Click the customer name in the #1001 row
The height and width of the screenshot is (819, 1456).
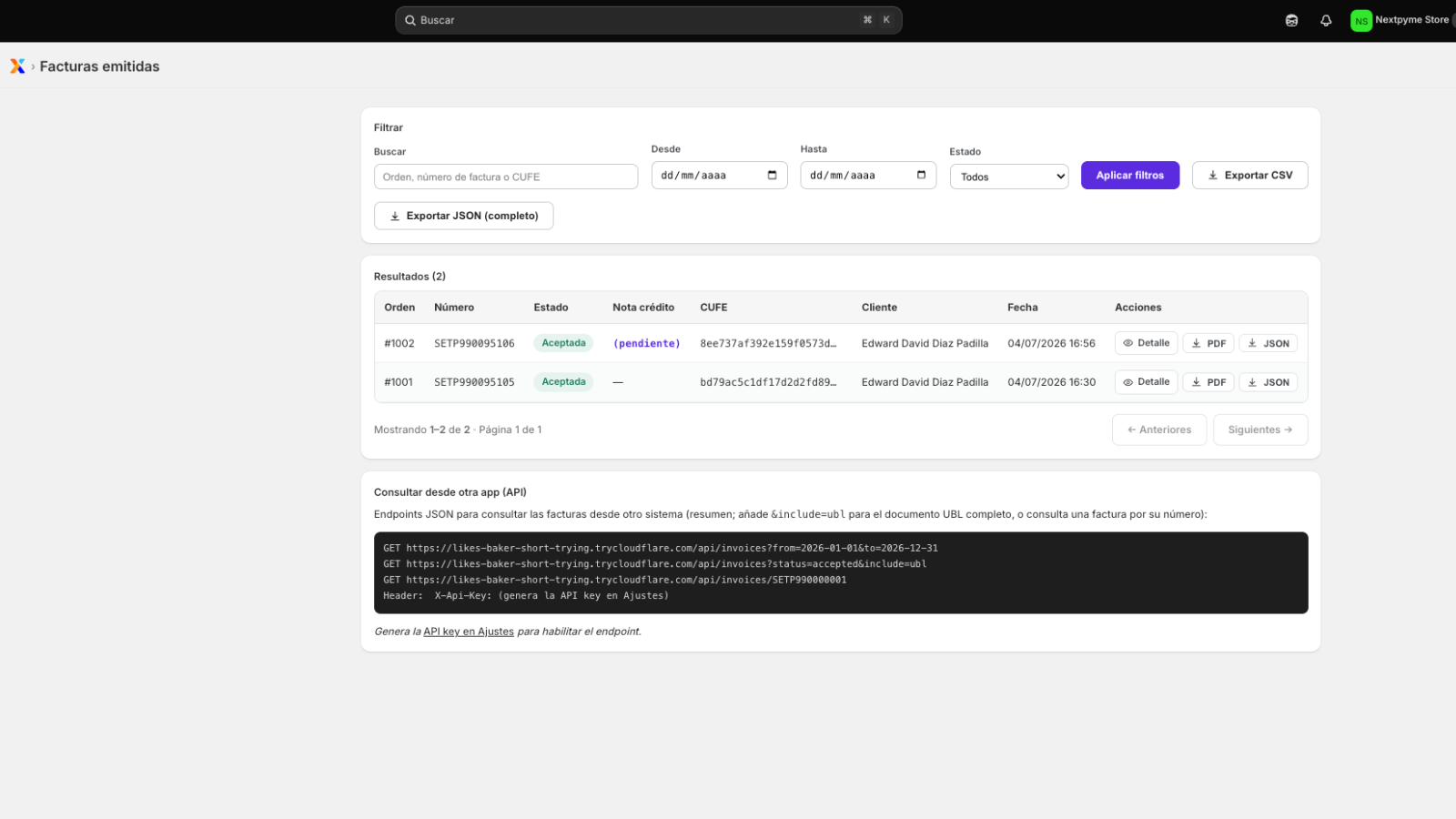pyautogui.click(x=925, y=382)
